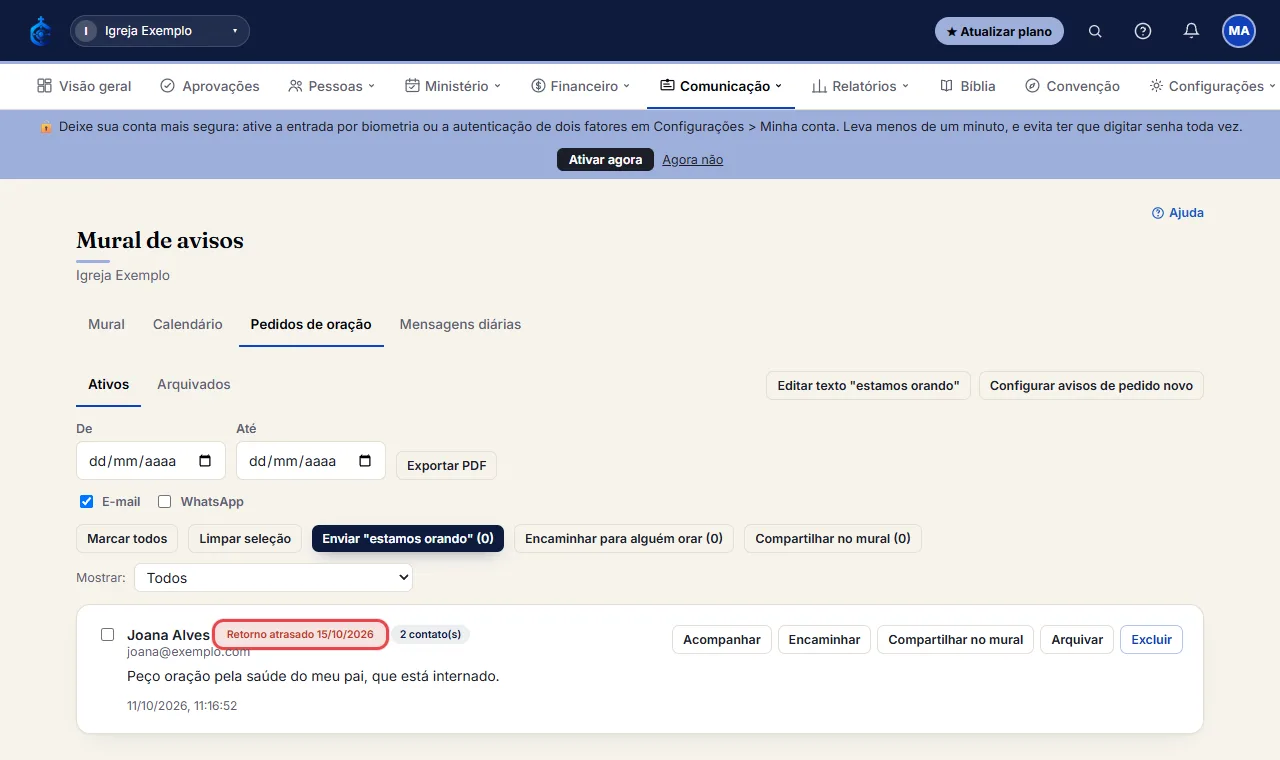Click the Retorno atrasado 15/10/2026 badge
1280x760 pixels.
tap(300, 634)
